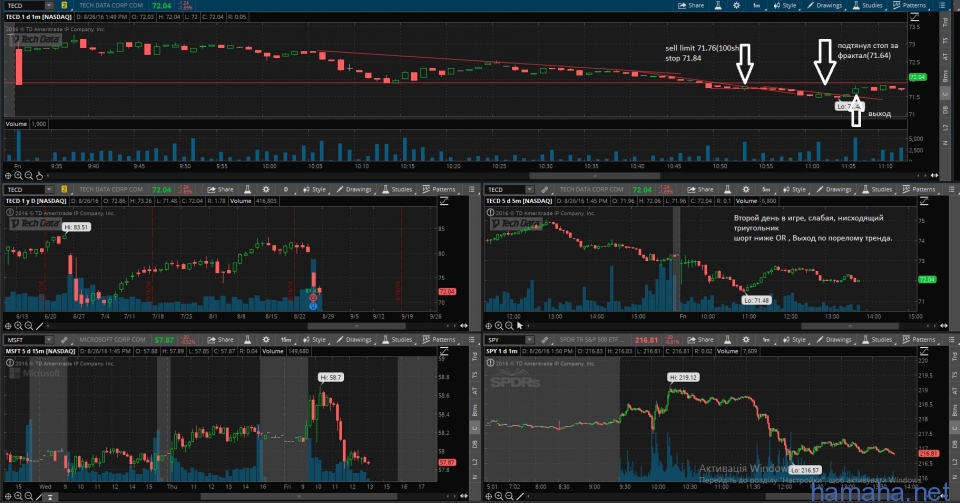The image size is (960, 503).
Task: Open list menu icon on top TECD 1m chart
Action: click(942, 6)
